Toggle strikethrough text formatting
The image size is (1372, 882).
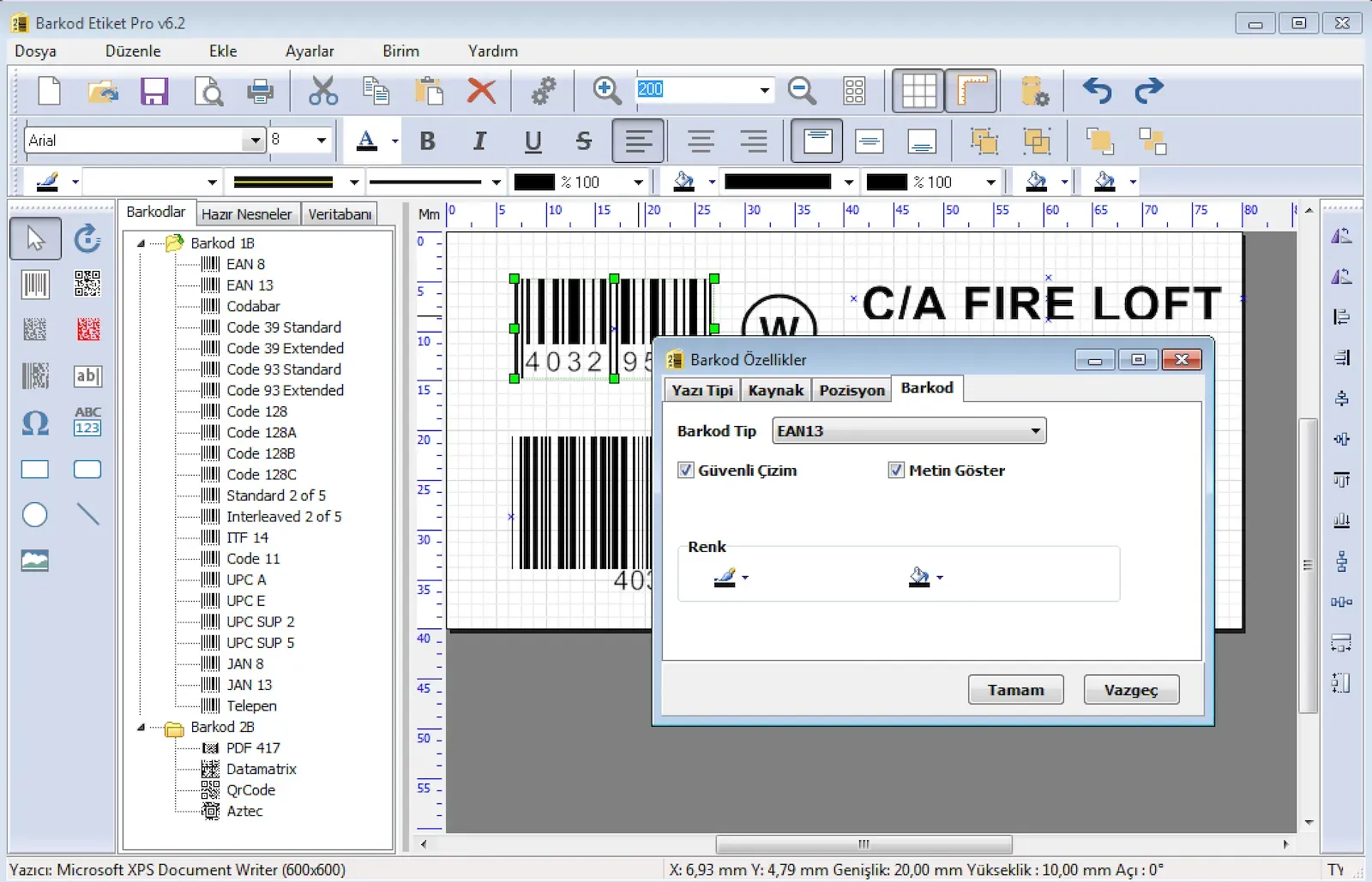coord(584,141)
